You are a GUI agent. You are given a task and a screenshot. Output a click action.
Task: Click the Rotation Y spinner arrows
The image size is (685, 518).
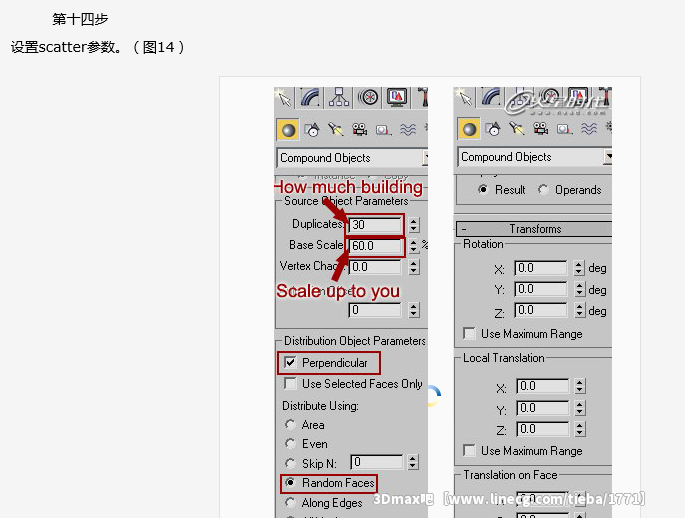tap(579, 289)
